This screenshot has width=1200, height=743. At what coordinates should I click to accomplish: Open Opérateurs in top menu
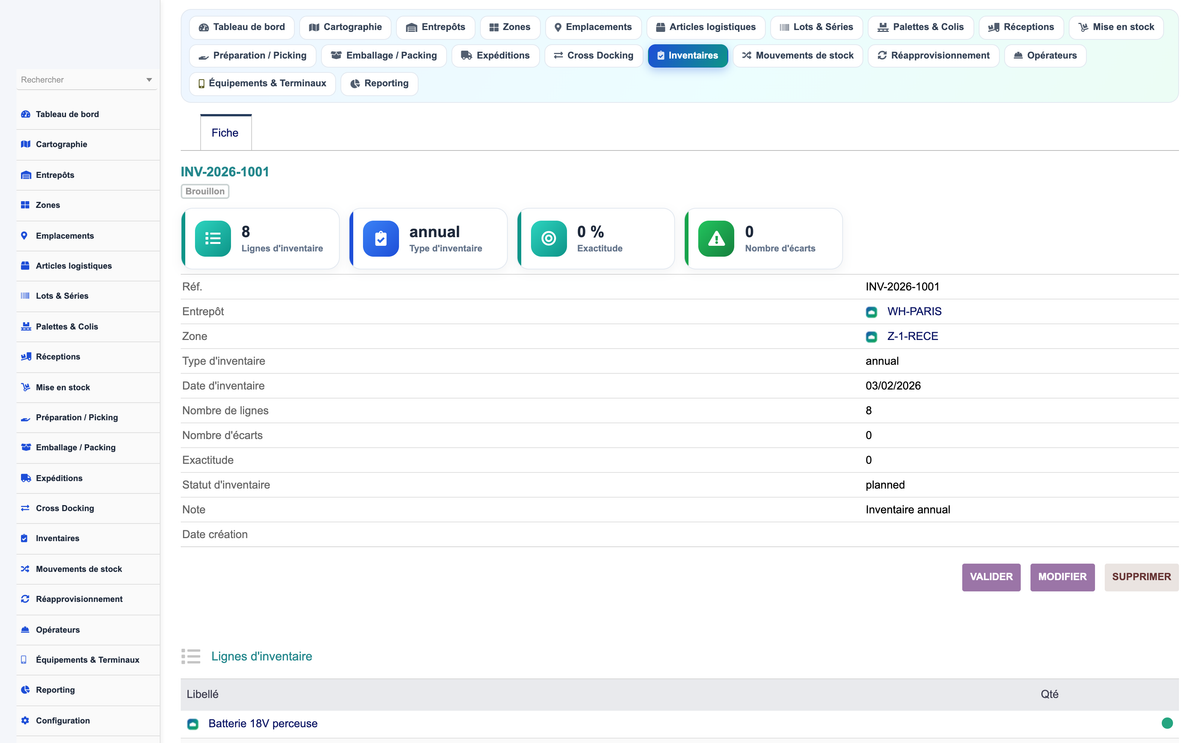pyautogui.click(x=1044, y=55)
